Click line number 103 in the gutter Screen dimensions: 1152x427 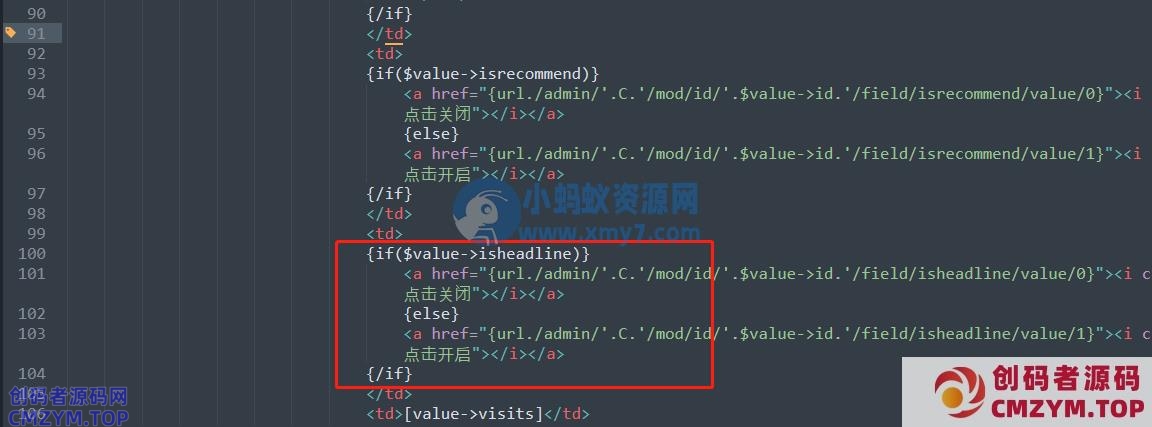[x=30, y=334]
